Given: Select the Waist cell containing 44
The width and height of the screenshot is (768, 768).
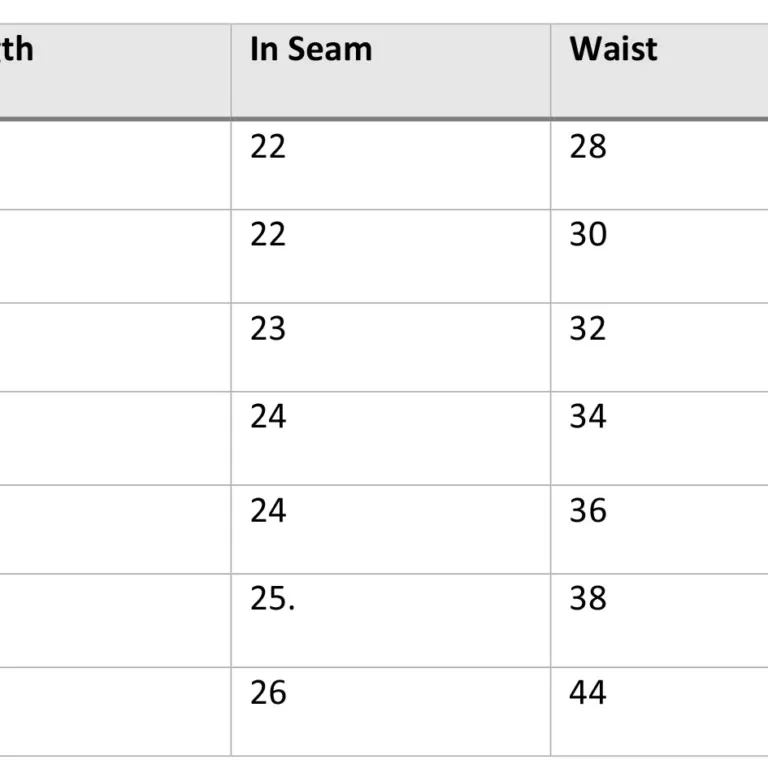Looking at the screenshot, I should (x=588, y=693).
